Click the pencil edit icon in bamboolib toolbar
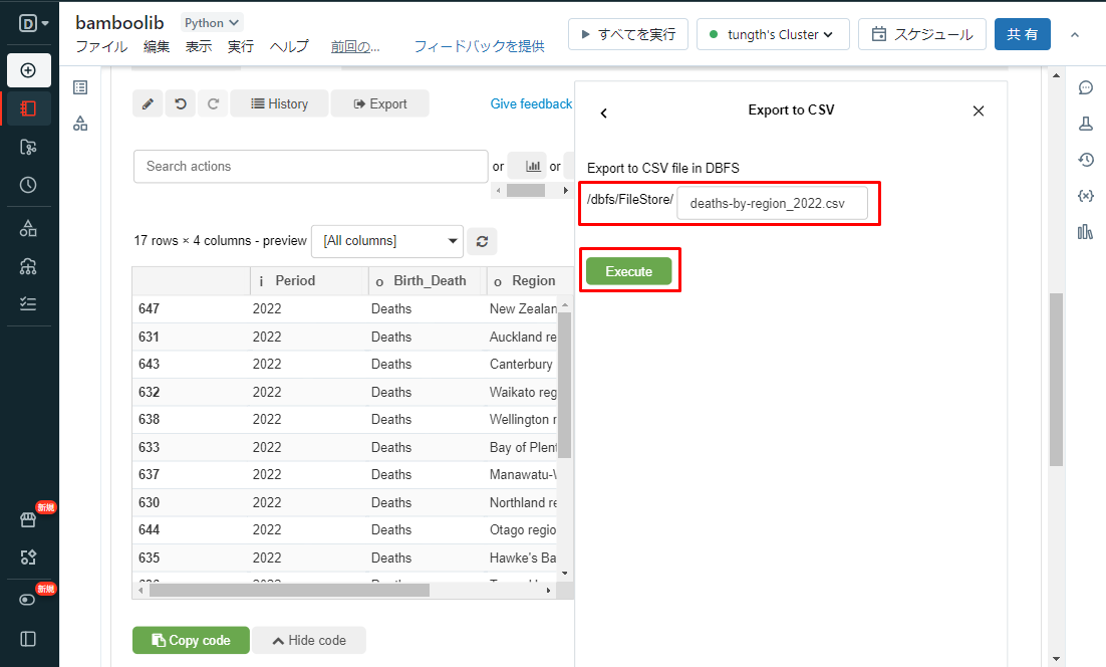 point(147,104)
